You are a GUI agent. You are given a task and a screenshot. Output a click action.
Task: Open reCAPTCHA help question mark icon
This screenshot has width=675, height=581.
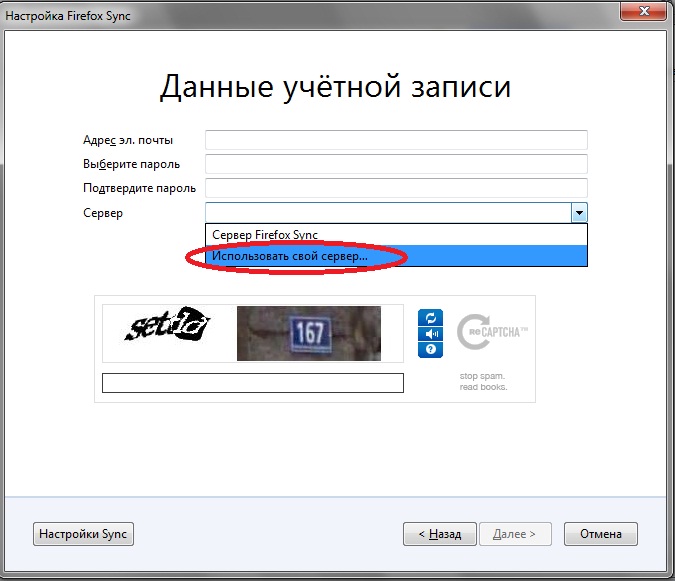[429, 349]
